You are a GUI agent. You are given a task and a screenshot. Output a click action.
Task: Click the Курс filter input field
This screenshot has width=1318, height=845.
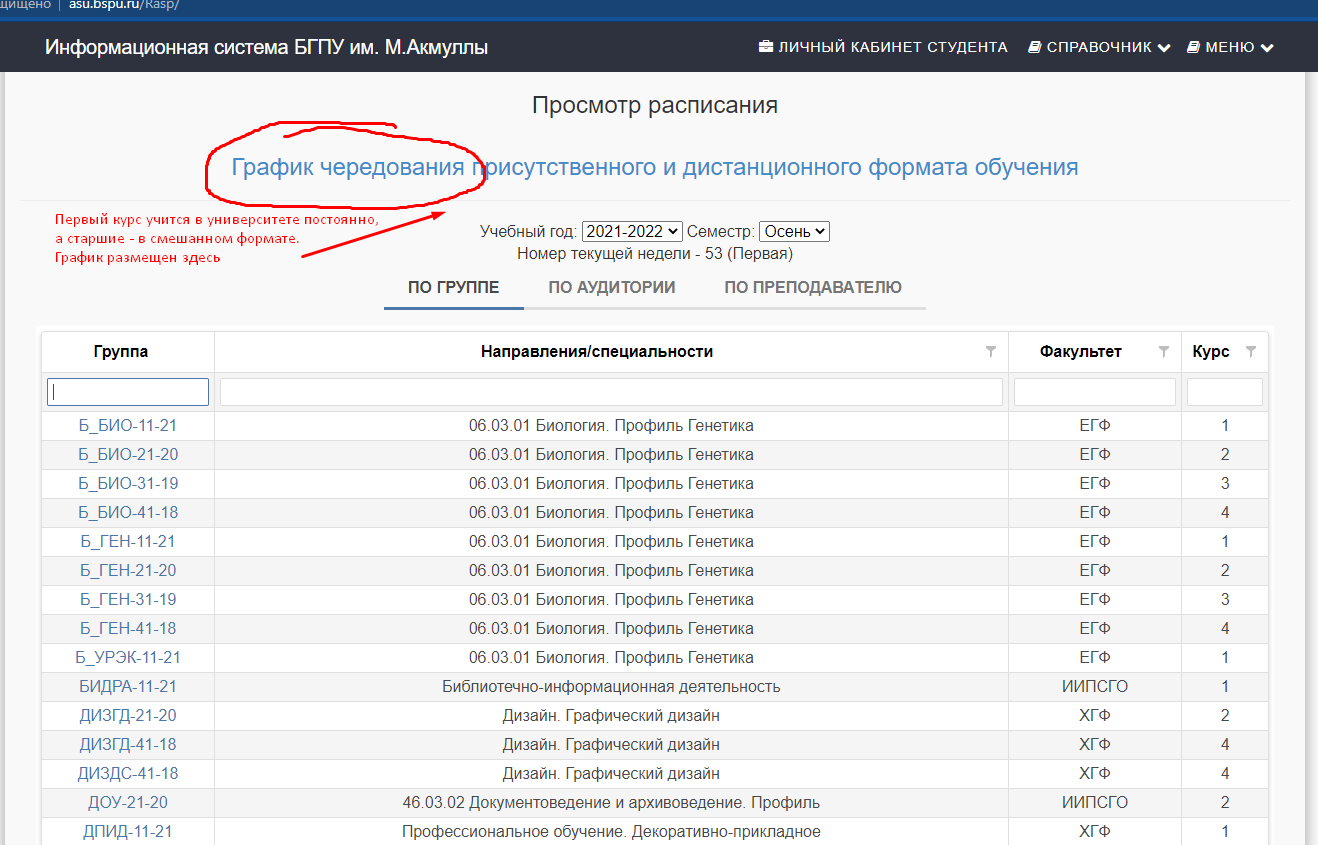pos(1224,392)
